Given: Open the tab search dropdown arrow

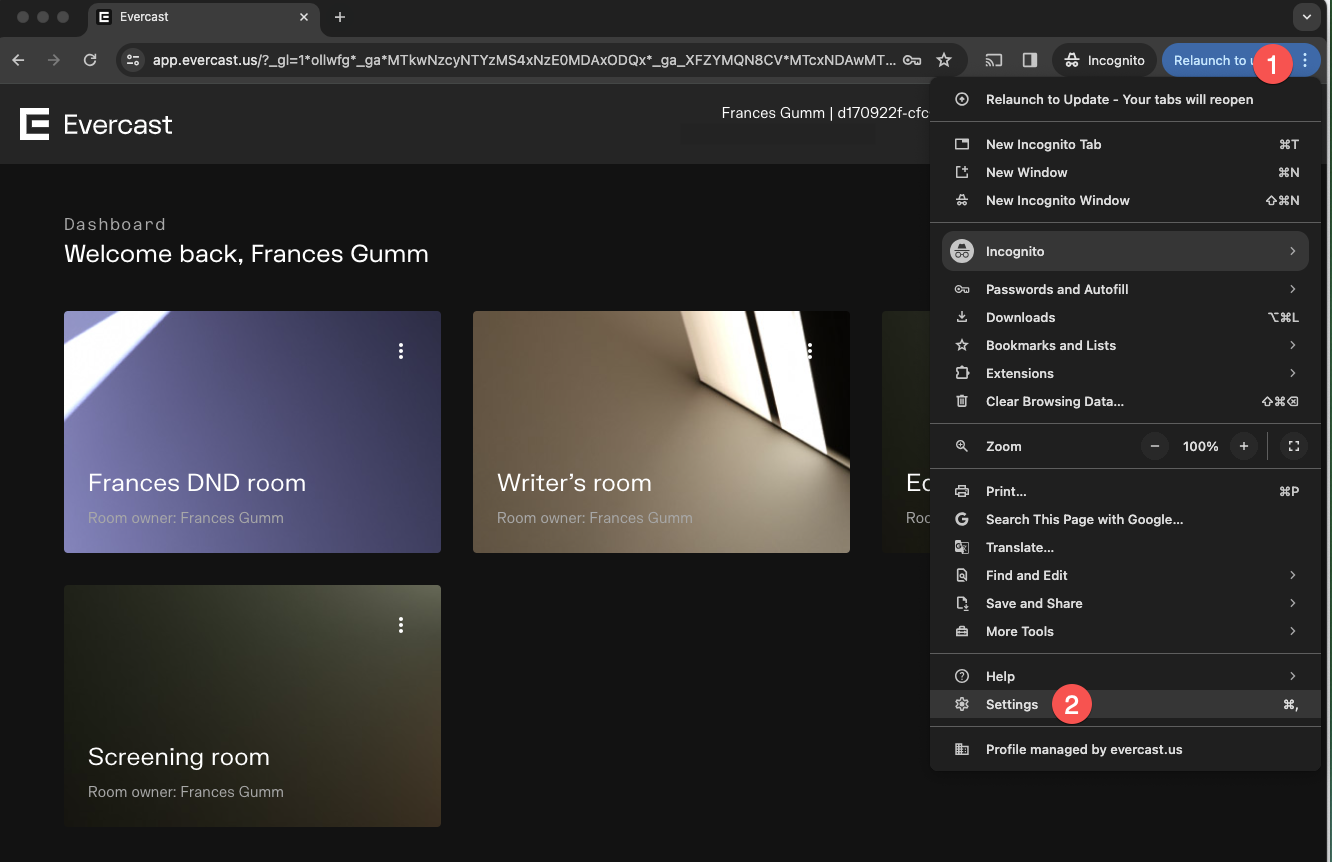Looking at the screenshot, I should 1306,17.
